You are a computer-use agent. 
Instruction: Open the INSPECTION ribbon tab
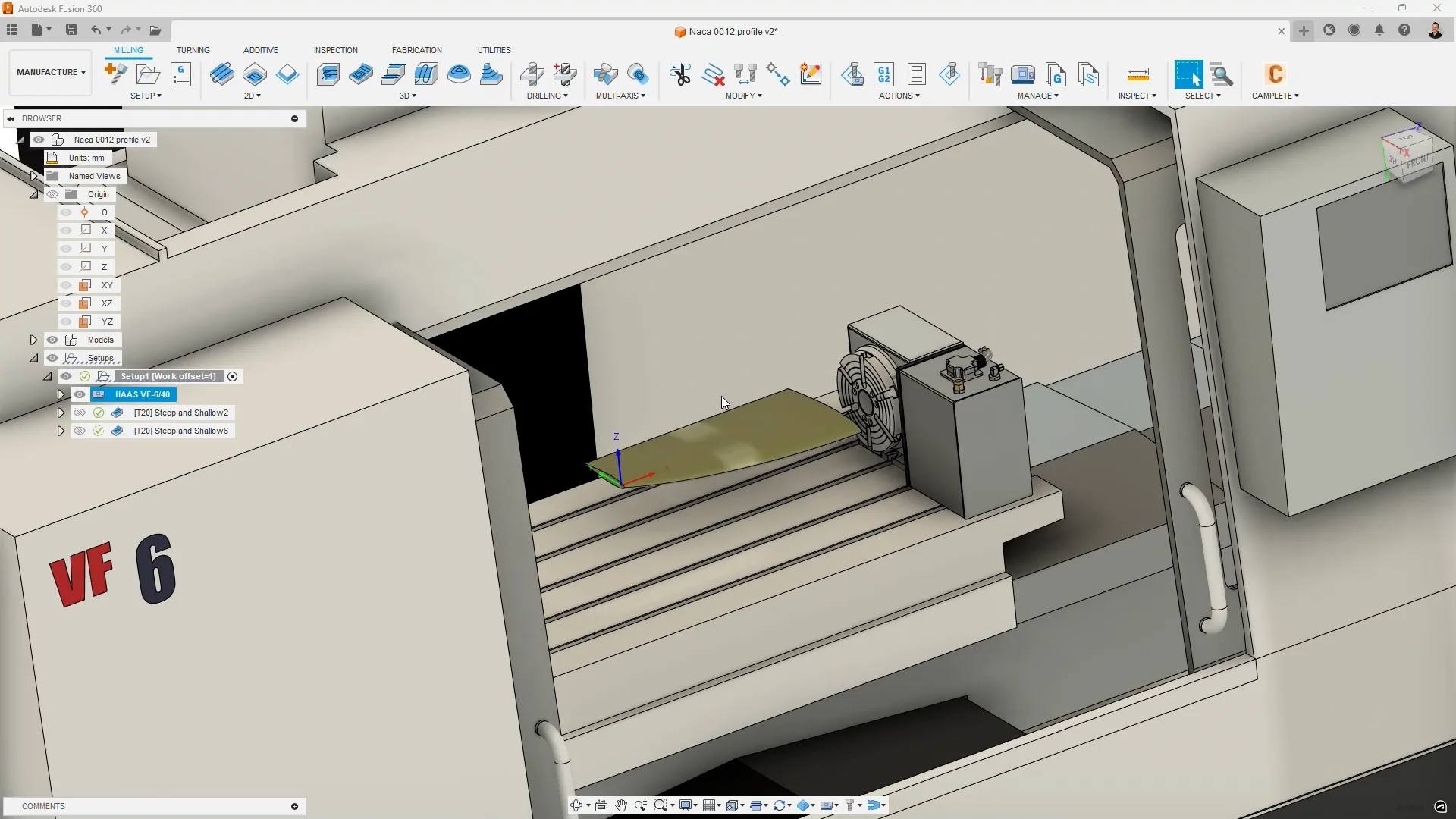coord(336,50)
